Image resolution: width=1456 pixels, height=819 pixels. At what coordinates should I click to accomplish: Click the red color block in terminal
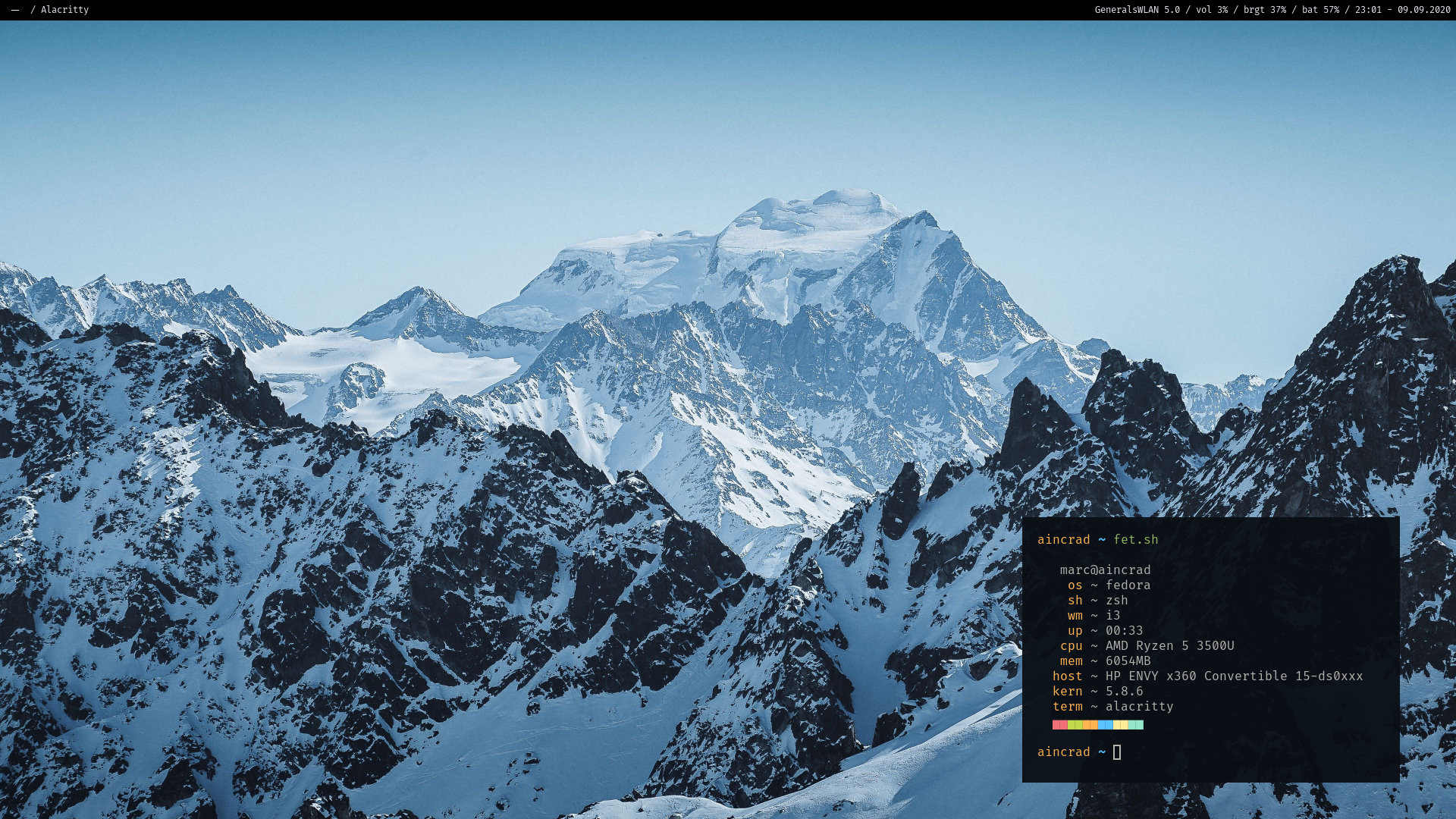(x=1059, y=725)
